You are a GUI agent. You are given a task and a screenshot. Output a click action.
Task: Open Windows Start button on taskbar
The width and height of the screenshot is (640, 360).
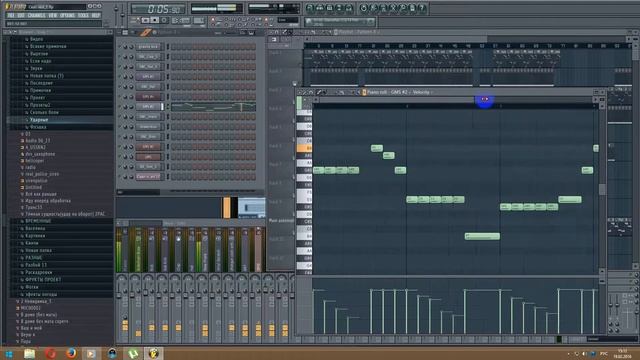coord(9,353)
